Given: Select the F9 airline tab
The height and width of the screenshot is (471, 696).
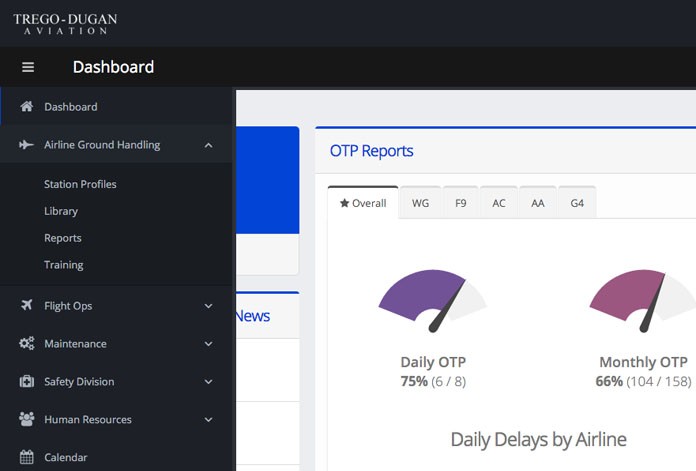Looking at the screenshot, I should tap(460, 203).
